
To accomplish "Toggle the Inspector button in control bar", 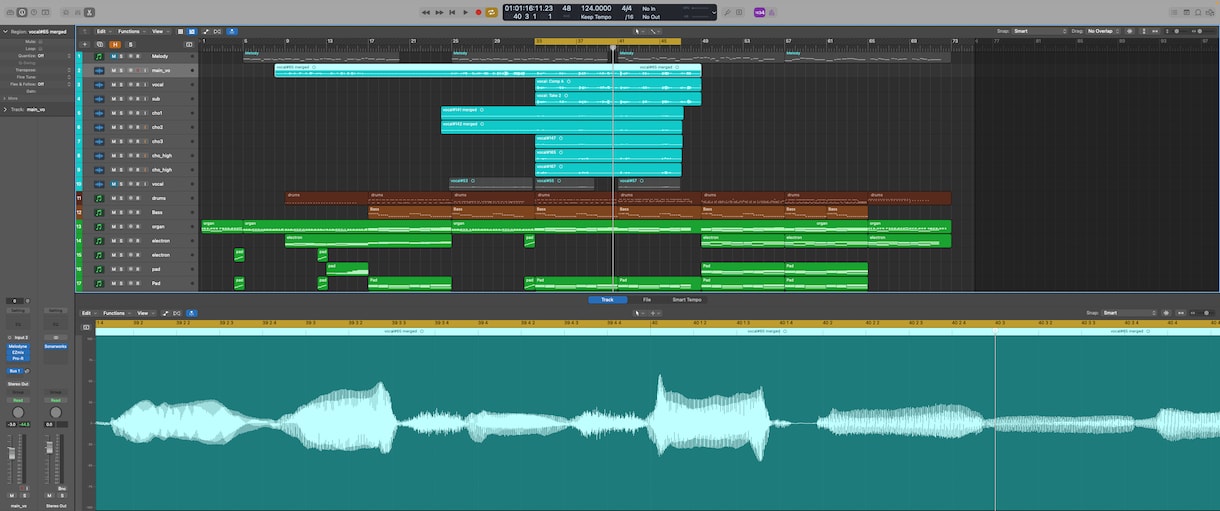I will point(21,12).
